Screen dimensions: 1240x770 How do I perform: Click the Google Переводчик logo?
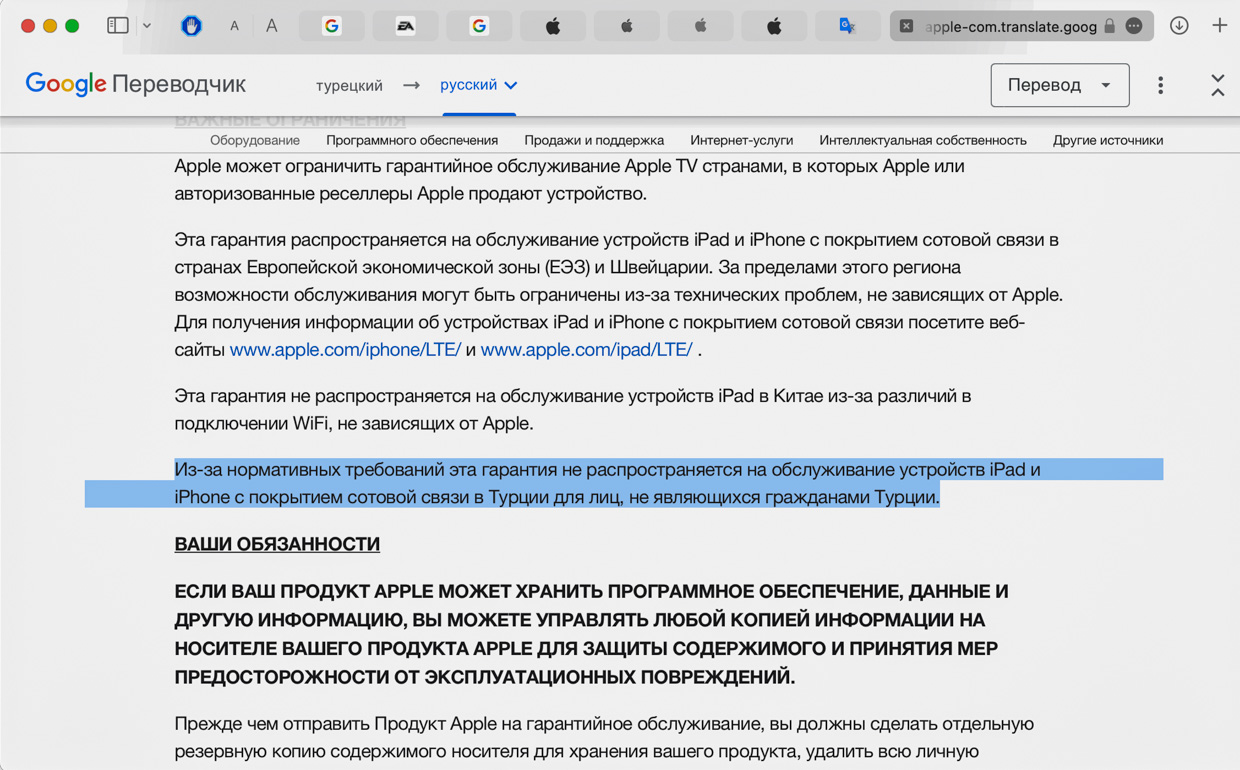[x=135, y=85]
